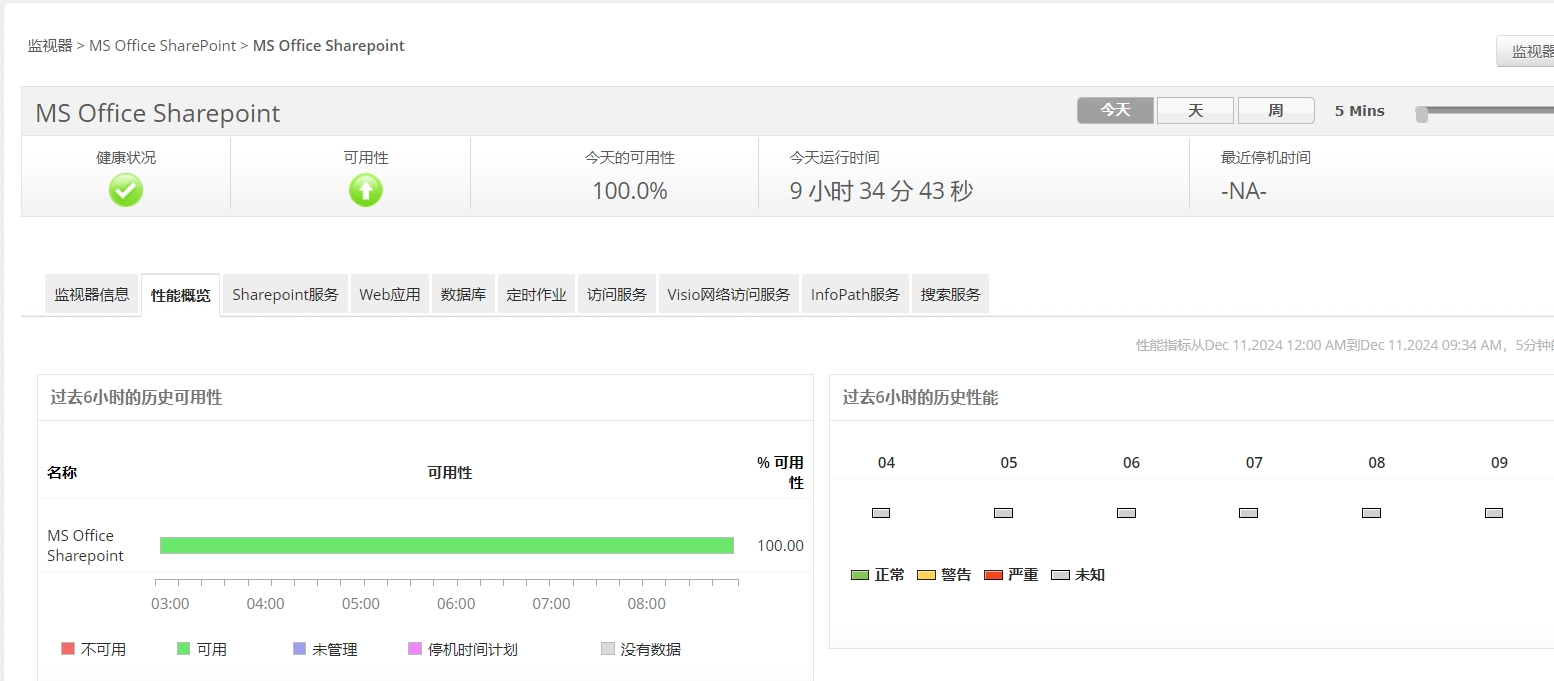Click the purple 未管理 legend swatch
Viewport: 1554px width, 681px height.
(x=299, y=649)
